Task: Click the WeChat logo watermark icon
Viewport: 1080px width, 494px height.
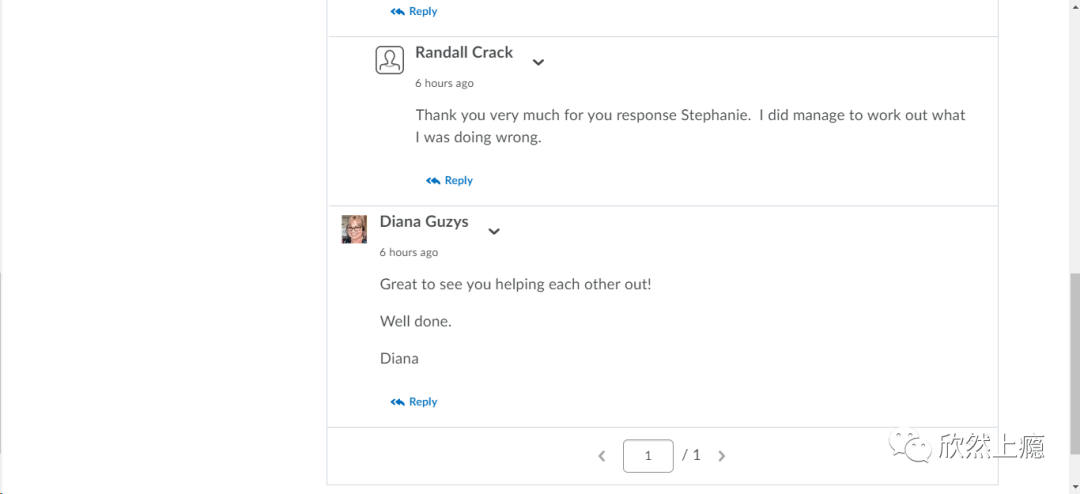Action: pos(909,448)
